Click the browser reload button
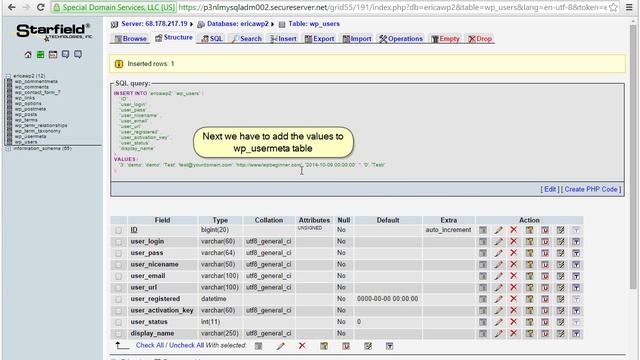This screenshot has height=360, width=640. (40, 7)
